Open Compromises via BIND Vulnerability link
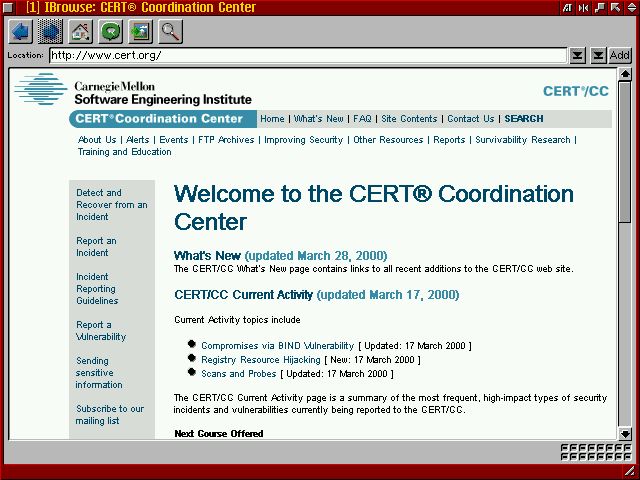 click(x=278, y=346)
